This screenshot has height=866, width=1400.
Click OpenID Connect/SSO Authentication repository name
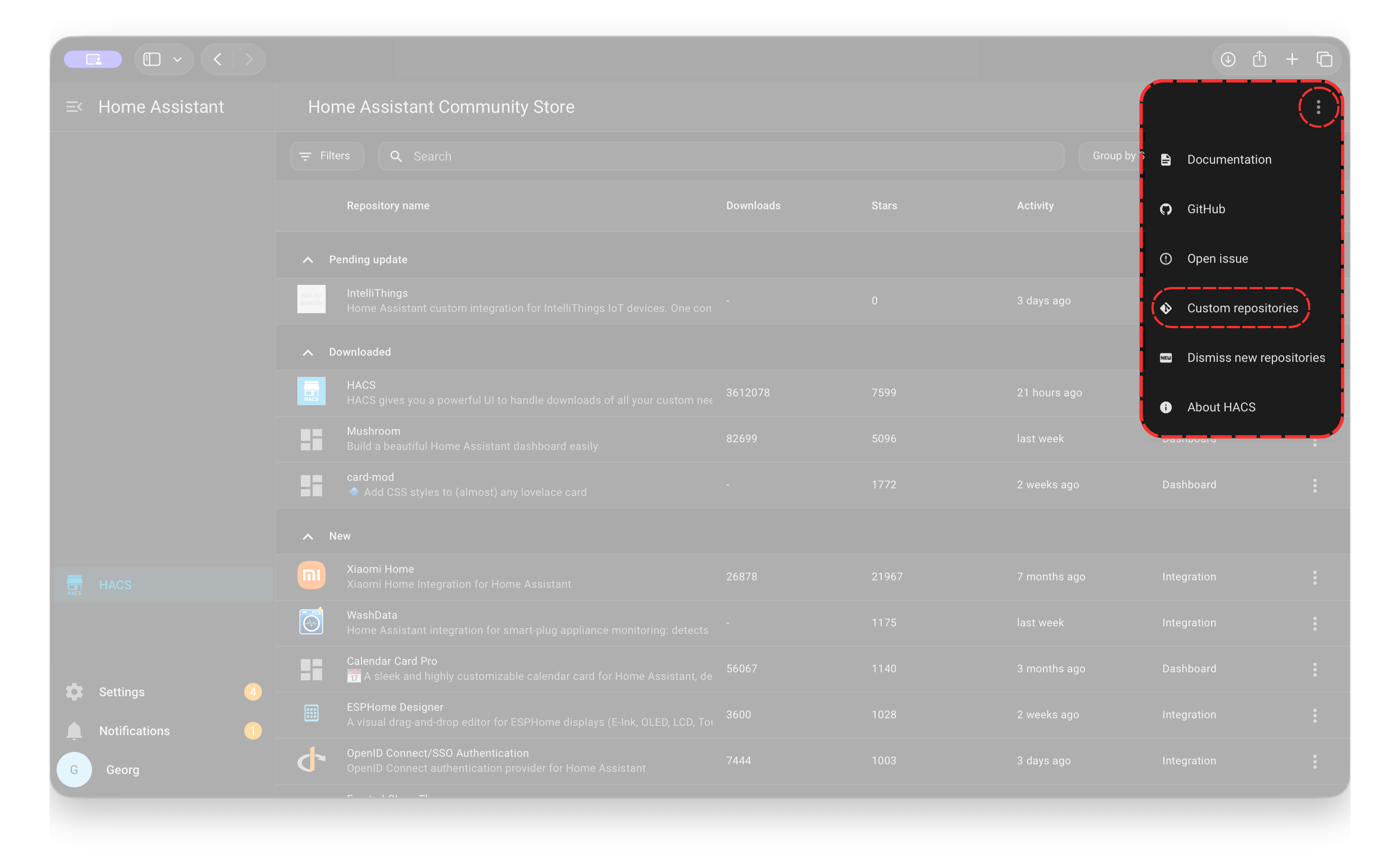pyautogui.click(x=438, y=753)
